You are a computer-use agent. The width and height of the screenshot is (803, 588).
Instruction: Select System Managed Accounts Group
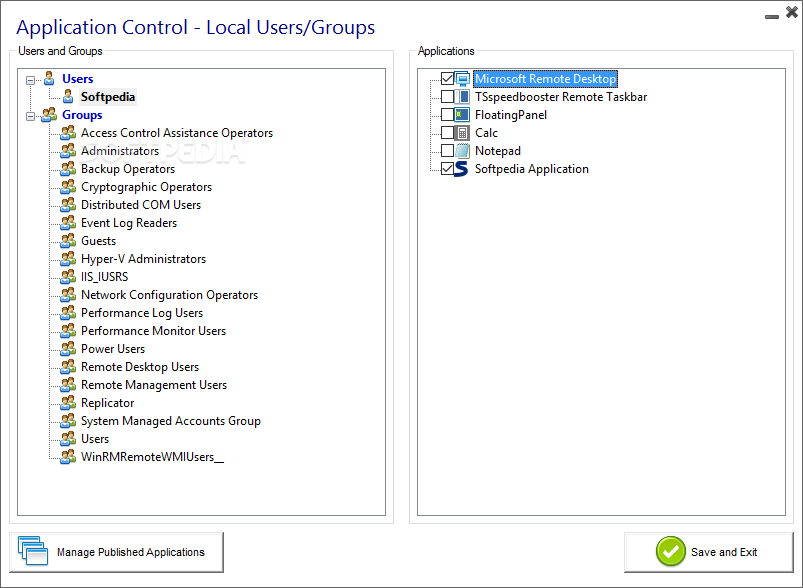(171, 421)
